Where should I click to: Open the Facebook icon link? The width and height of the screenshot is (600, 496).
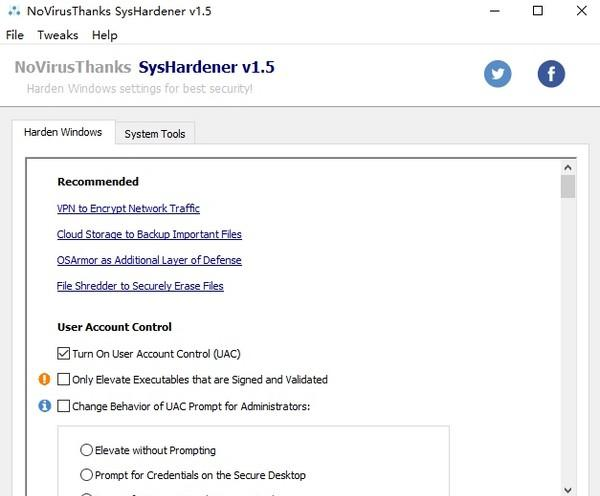[x=551, y=74]
